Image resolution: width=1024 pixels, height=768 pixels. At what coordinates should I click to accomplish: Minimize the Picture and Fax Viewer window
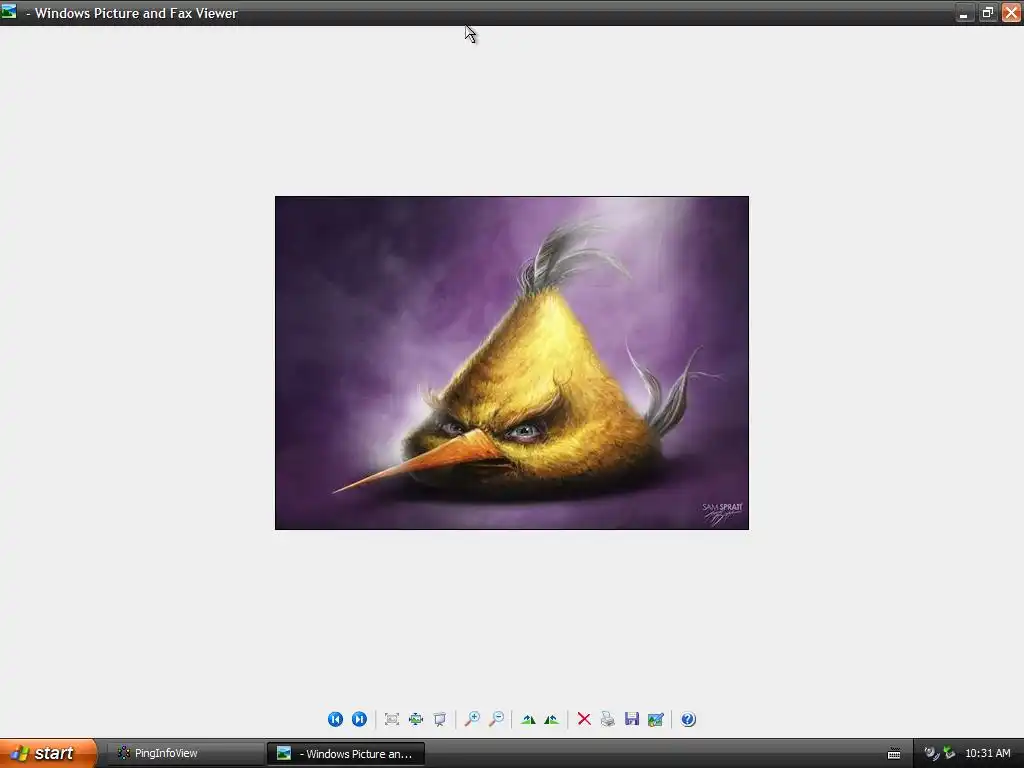tap(964, 12)
